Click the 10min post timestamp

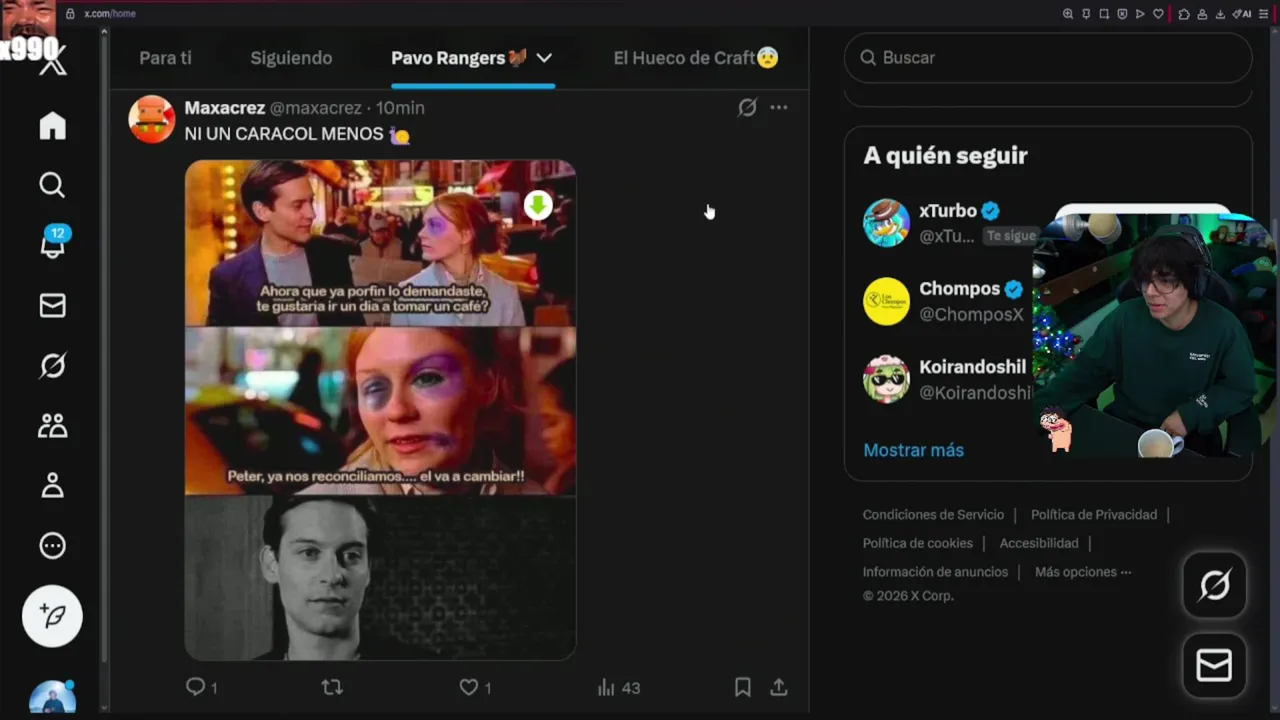coord(400,108)
